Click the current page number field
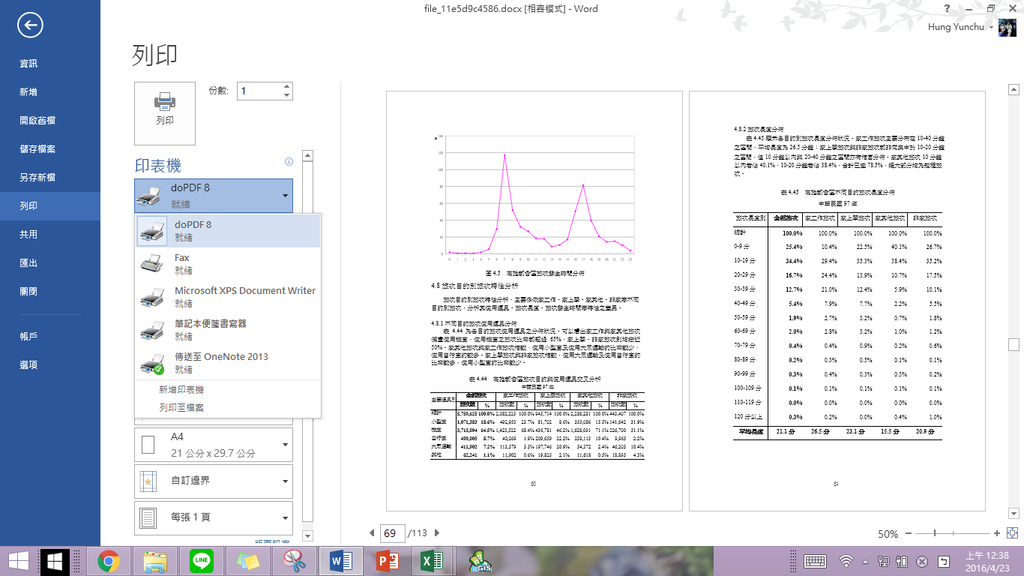The width and height of the screenshot is (1024, 576). (x=391, y=533)
